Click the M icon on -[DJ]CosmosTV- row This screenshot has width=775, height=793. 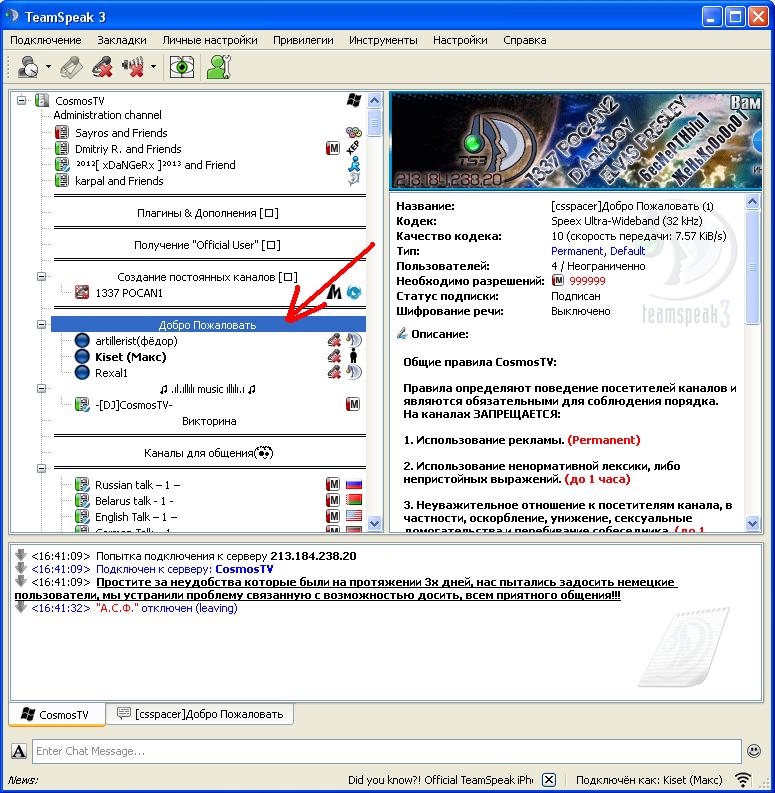click(x=353, y=405)
